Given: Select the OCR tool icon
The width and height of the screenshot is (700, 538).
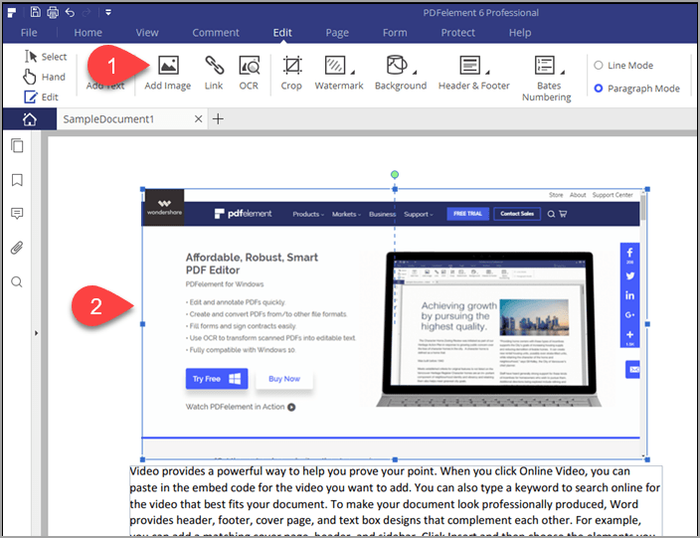Looking at the screenshot, I should click(249, 65).
